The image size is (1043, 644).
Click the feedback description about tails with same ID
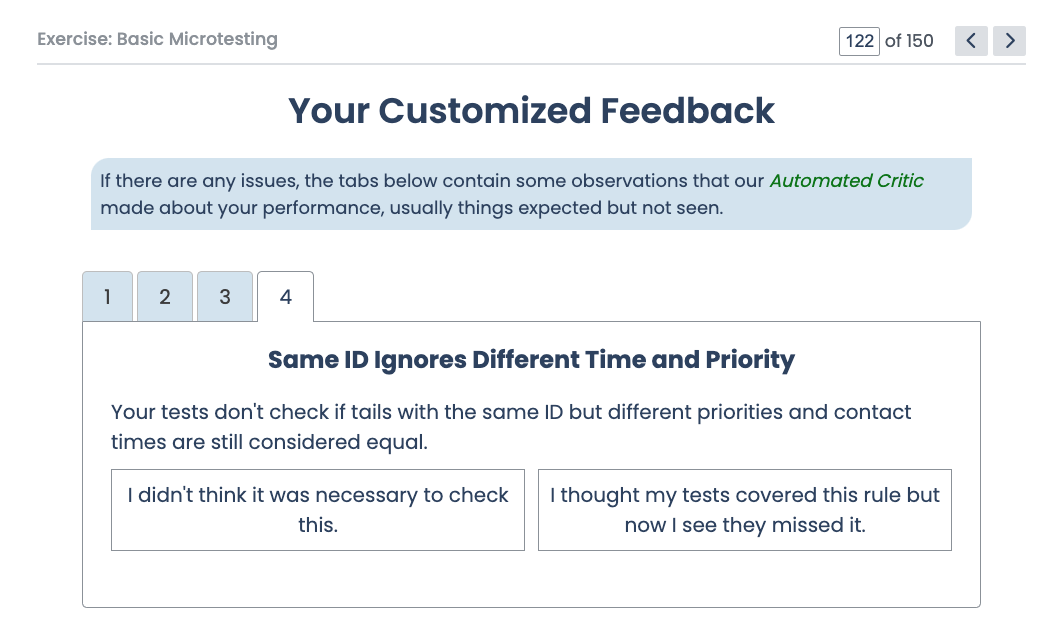click(510, 427)
